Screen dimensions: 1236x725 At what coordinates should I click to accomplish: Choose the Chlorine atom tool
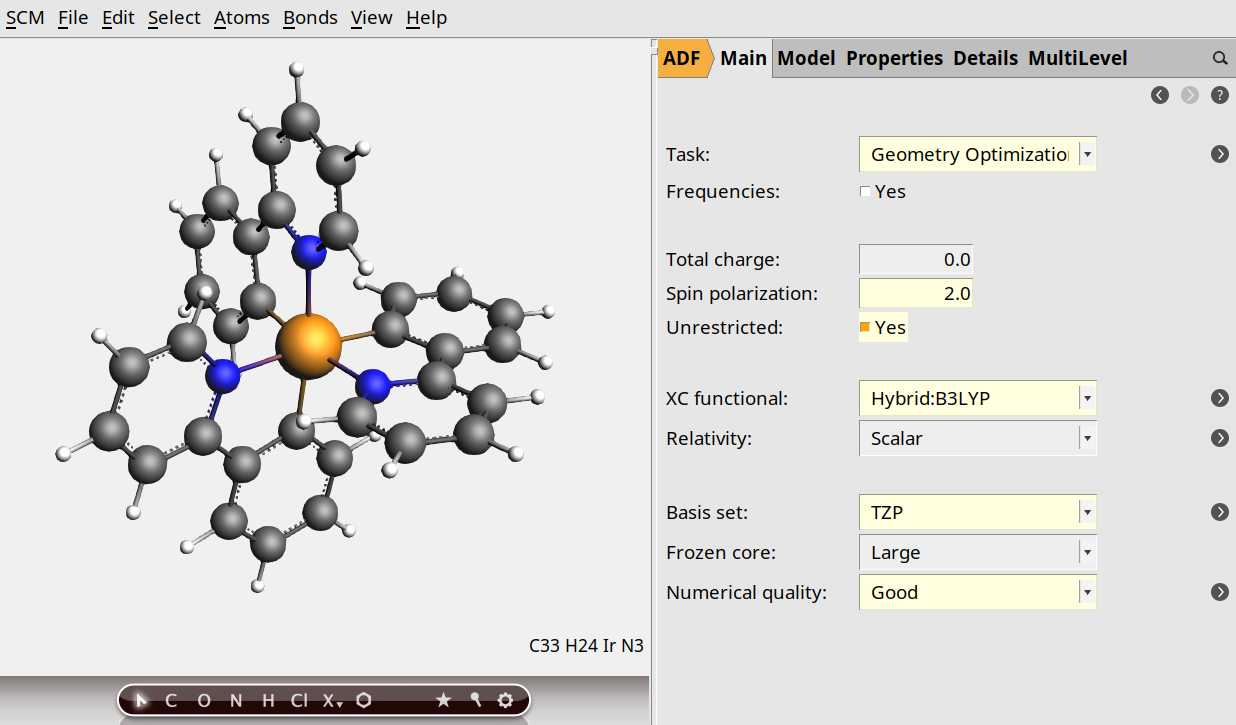(299, 701)
